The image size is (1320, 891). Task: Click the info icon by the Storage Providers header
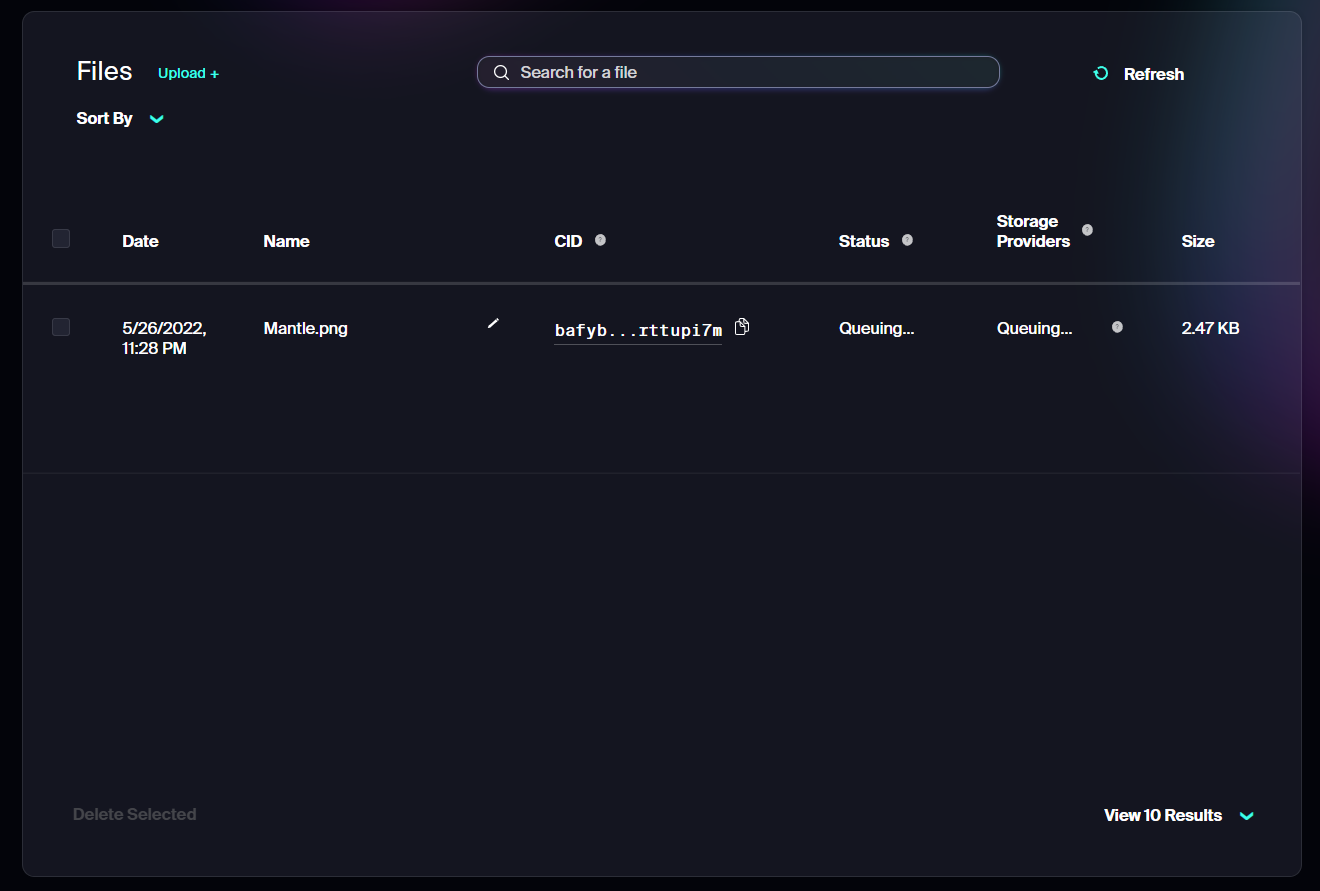[1087, 230]
